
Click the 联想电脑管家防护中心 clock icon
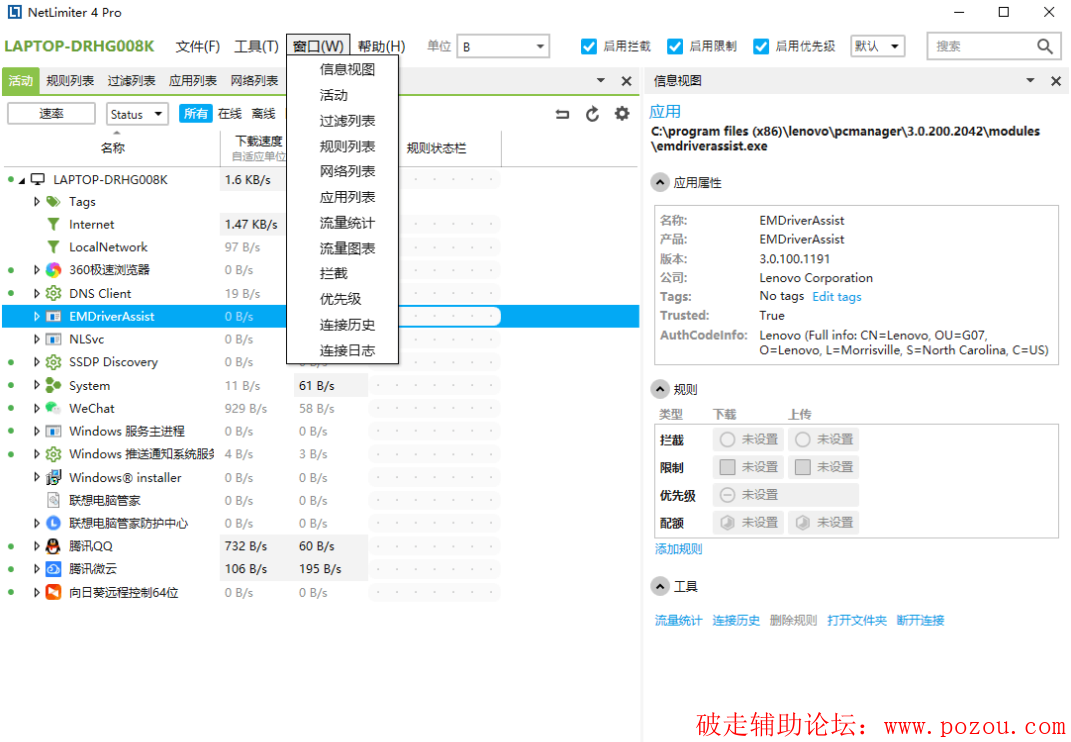pos(53,523)
